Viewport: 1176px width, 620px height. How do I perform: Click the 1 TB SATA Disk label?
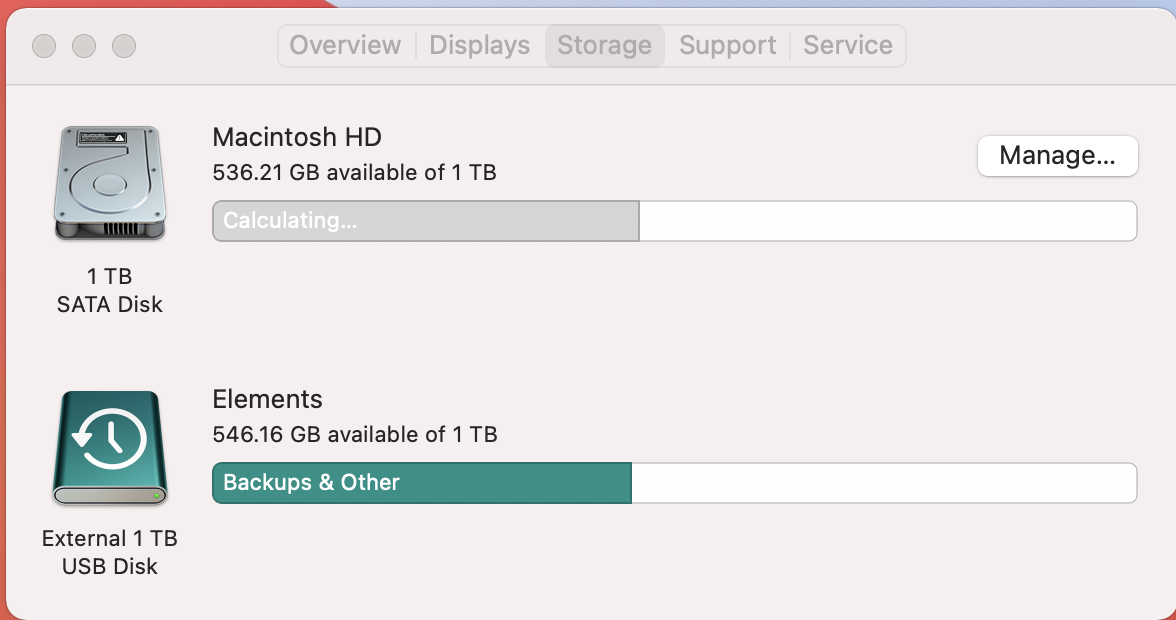pyautogui.click(x=109, y=290)
